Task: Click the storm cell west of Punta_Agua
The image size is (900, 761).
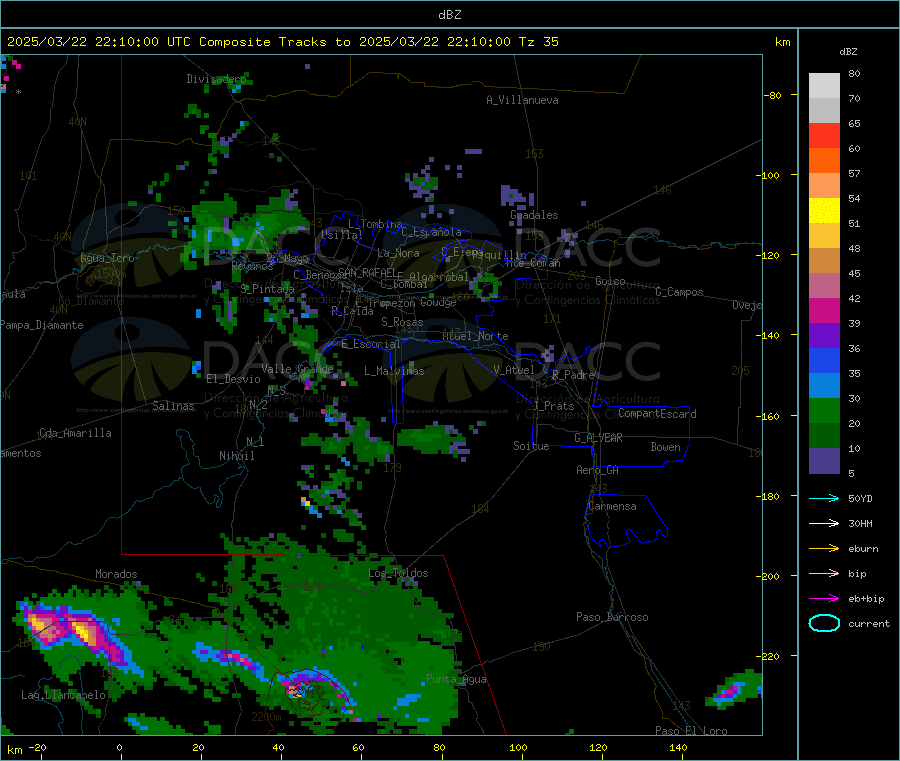Action: (310, 692)
